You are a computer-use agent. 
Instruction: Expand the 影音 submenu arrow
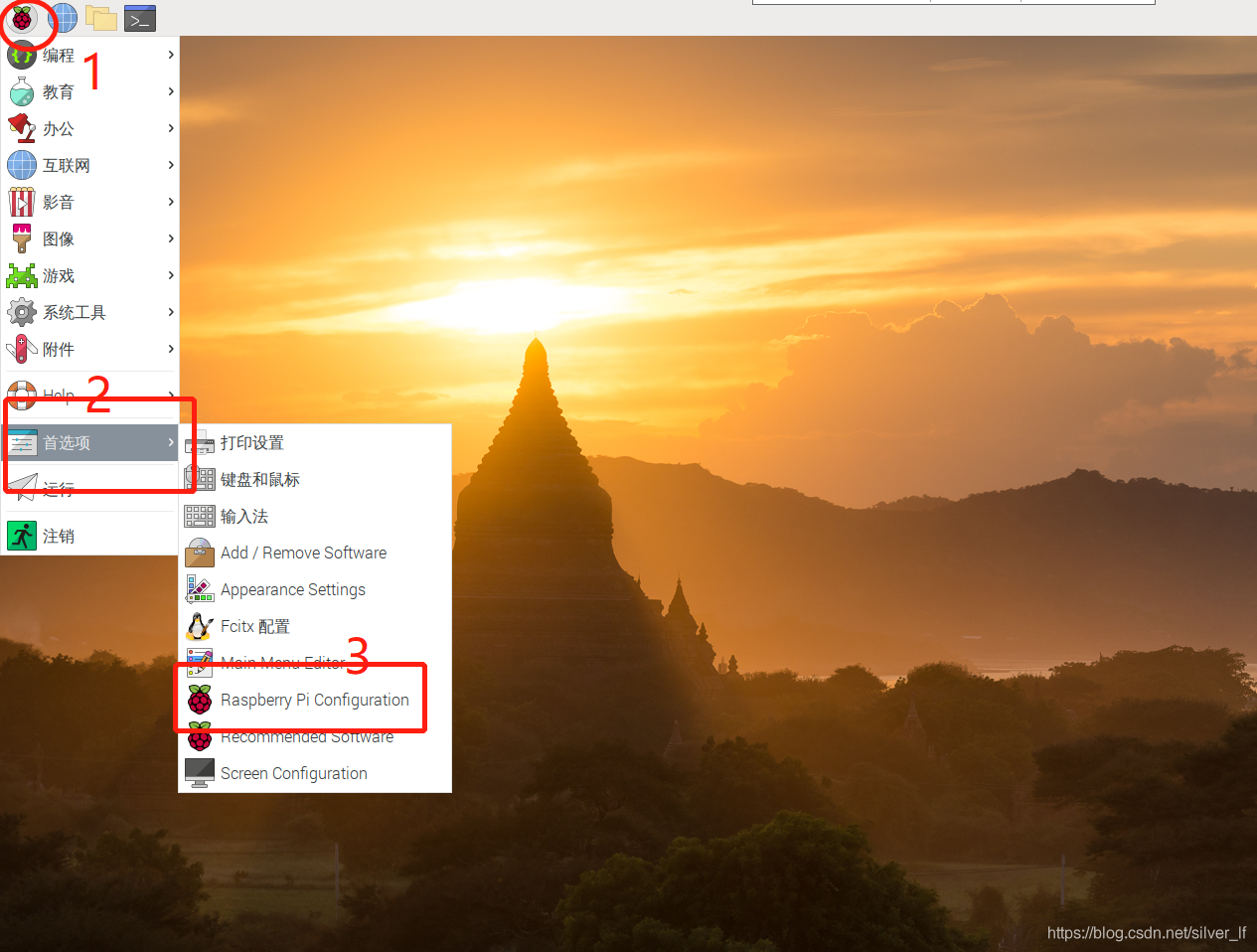click(171, 202)
